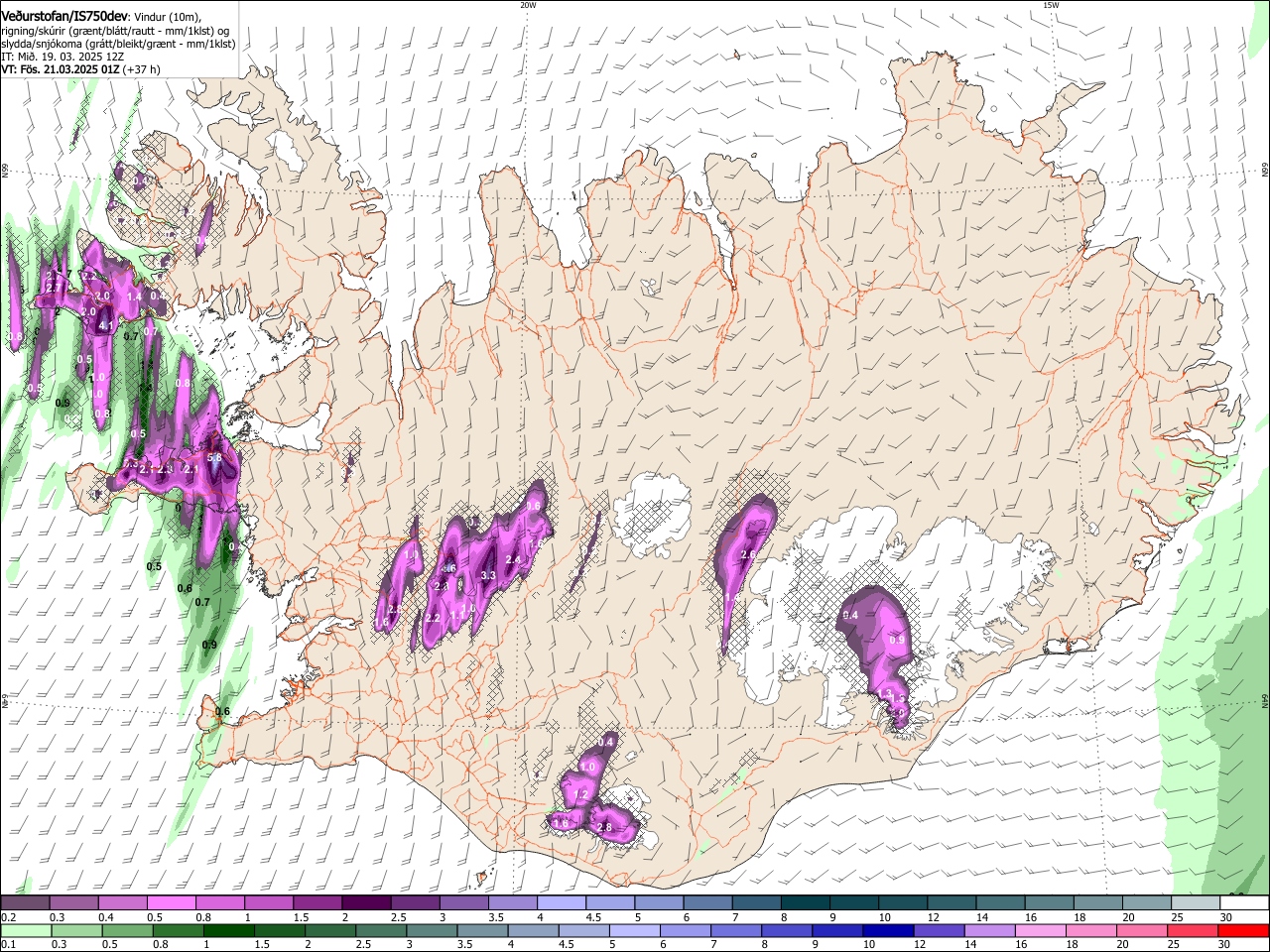The width and height of the screenshot is (1270, 952).
Task: Pick the darkest purple snow swatch at 2
Action: [x=364, y=903]
